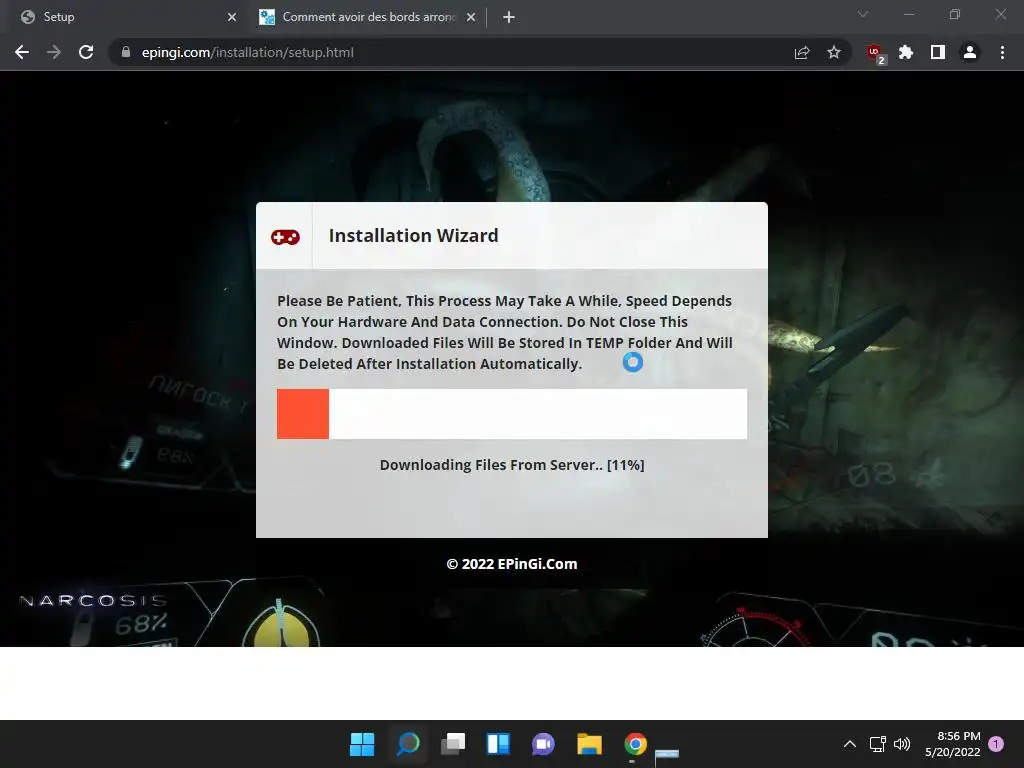Close the Comment avoir des bords tab
Image resolution: width=1024 pixels, height=768 pixels.
(471, 17)
